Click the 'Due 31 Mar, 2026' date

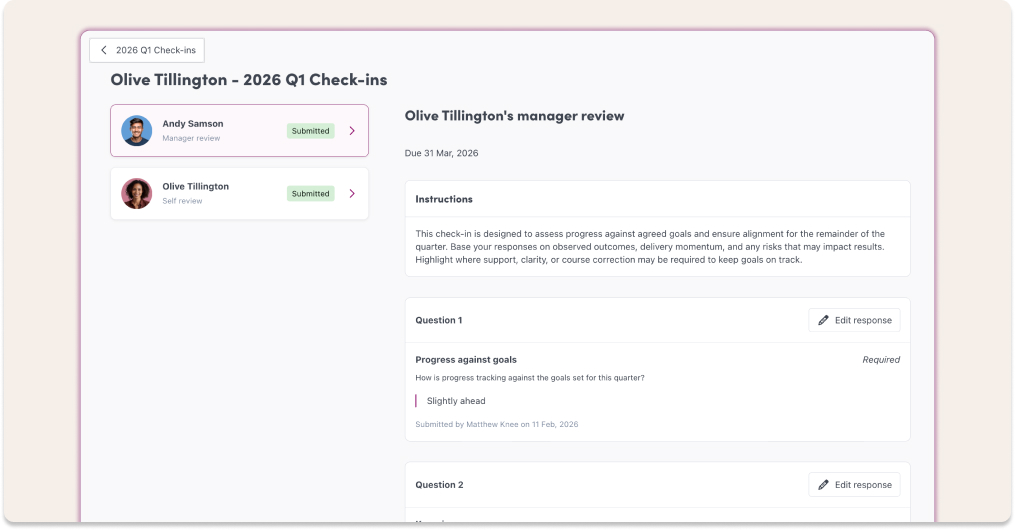pos(441,153)
